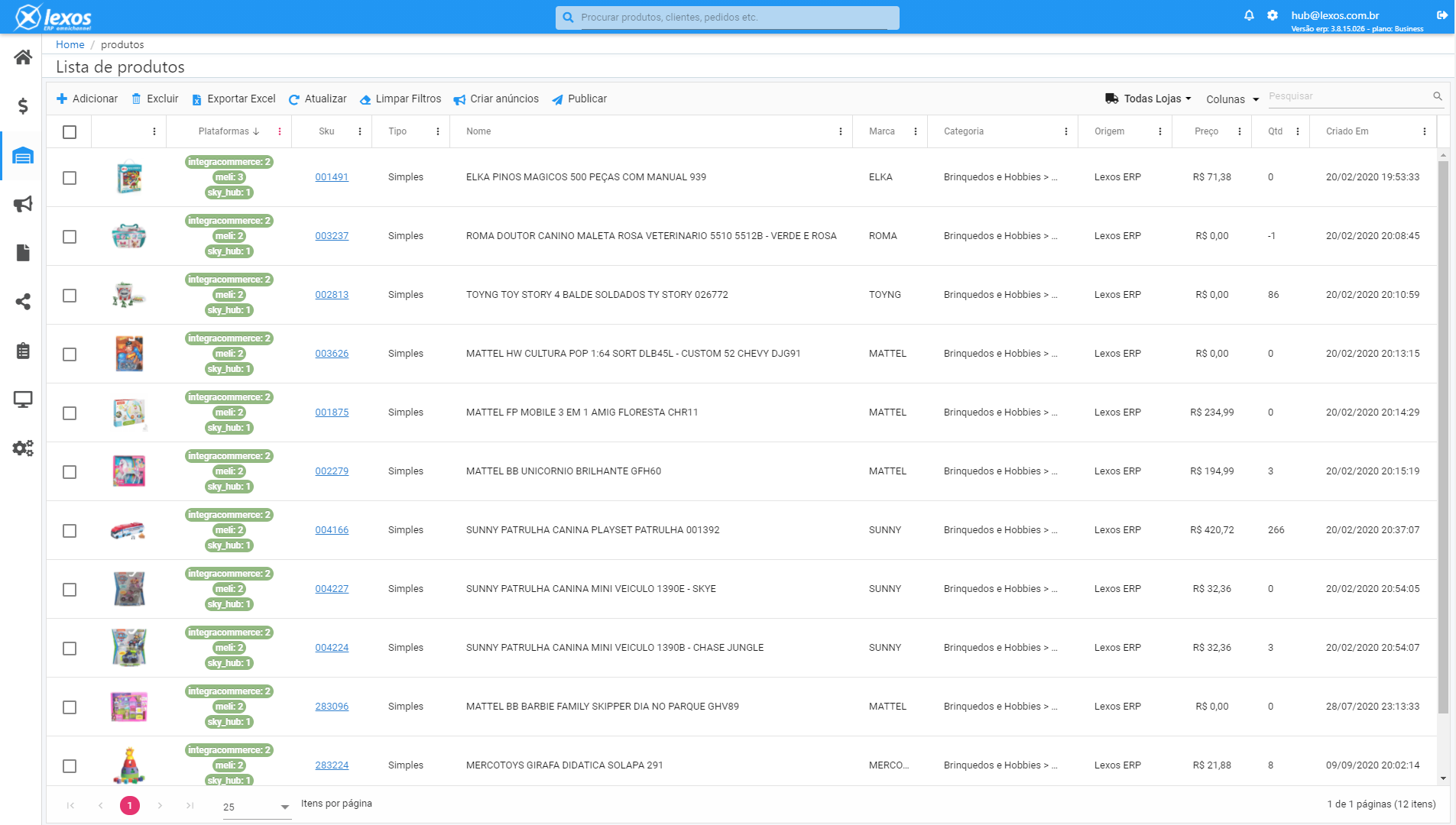Click the Excluir button

click(155, 99)
